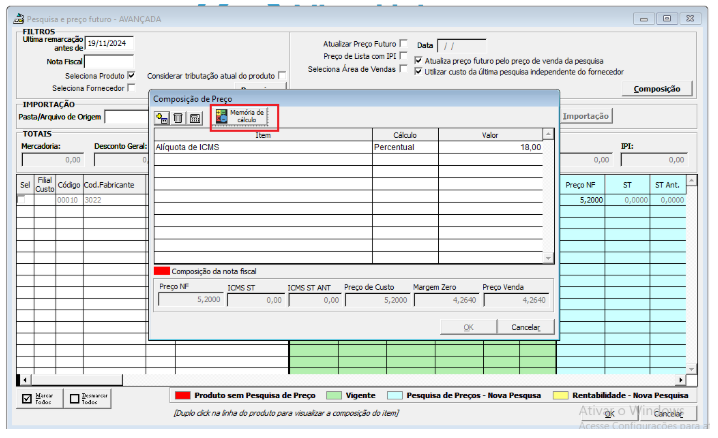Click the Marcar Todos checked-box button
The height and width of the screenshot is (438, 718).
pos(37,399)
